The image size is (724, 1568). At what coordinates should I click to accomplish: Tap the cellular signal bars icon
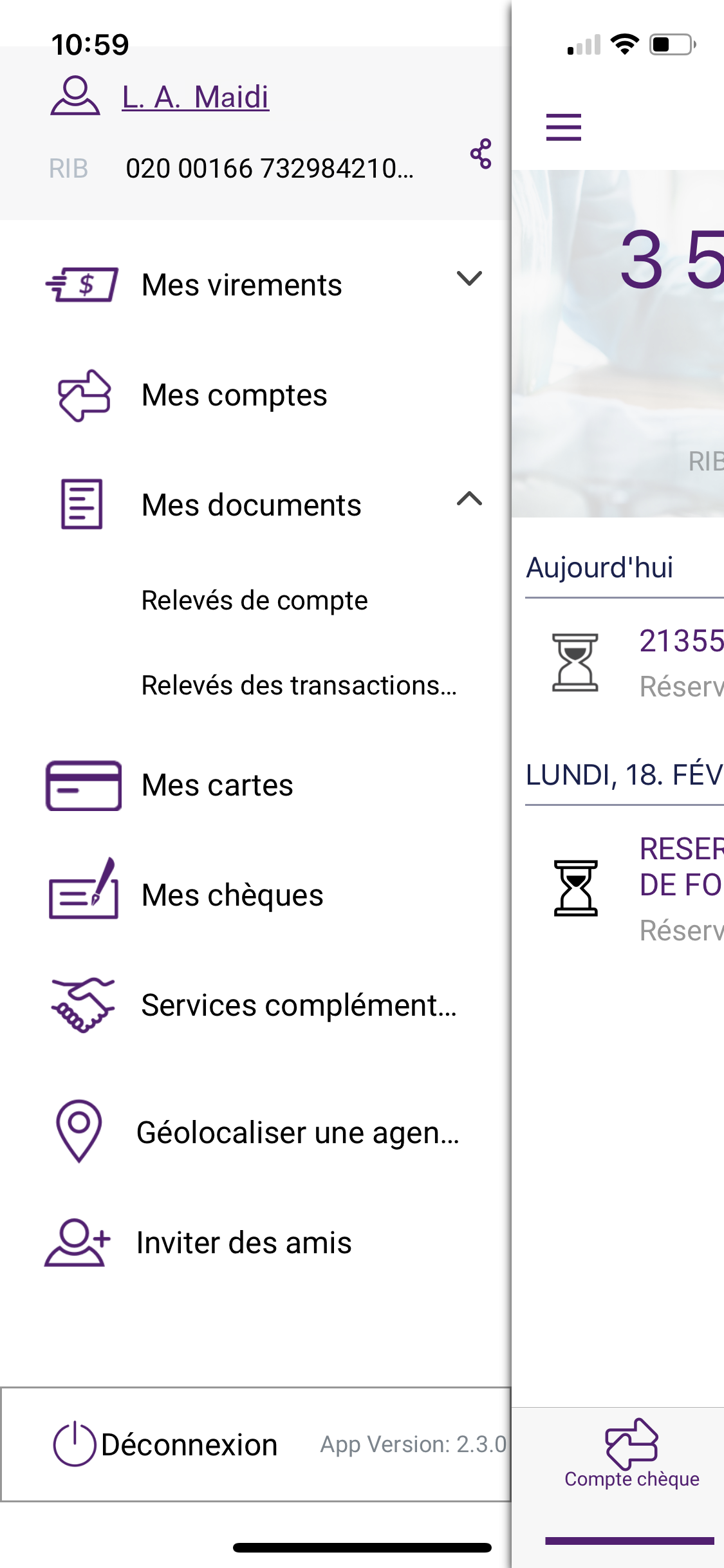pos(584,44)
